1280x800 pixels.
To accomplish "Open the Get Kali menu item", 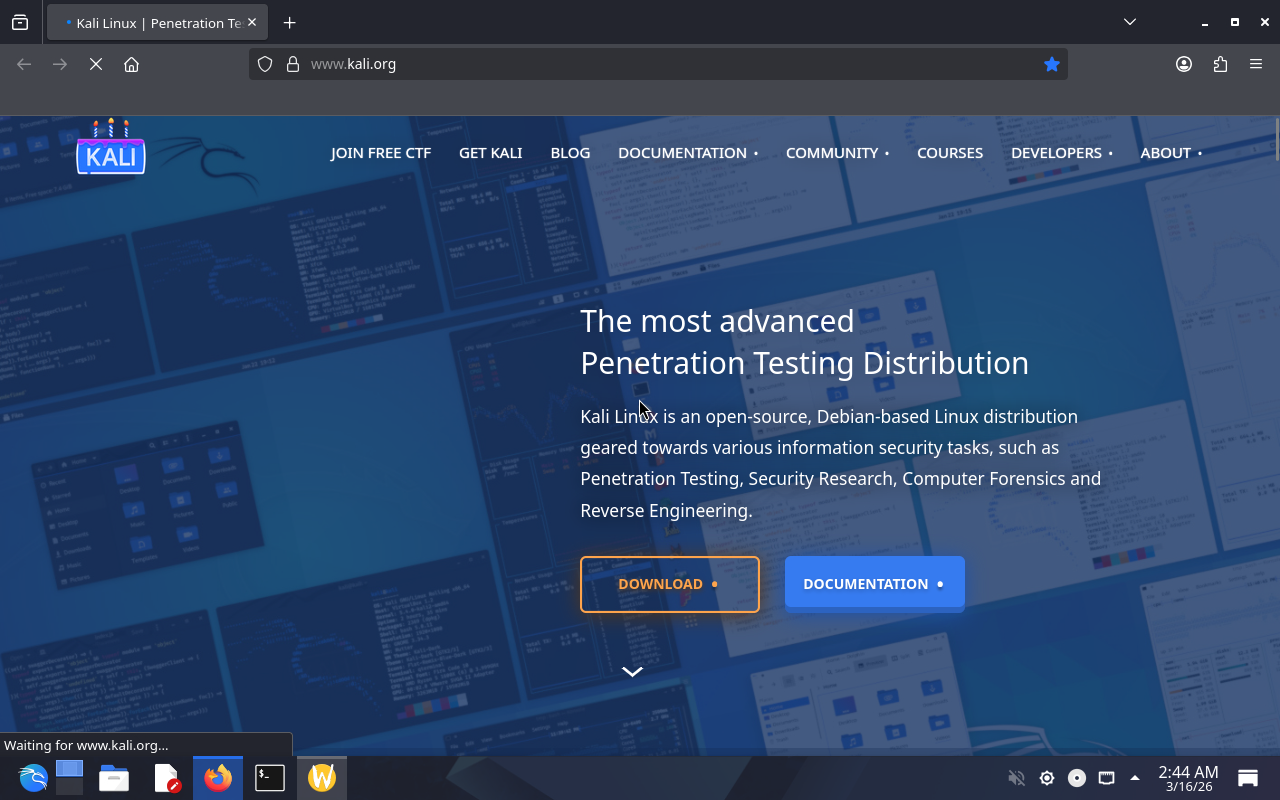I will [x=490, y=153].
